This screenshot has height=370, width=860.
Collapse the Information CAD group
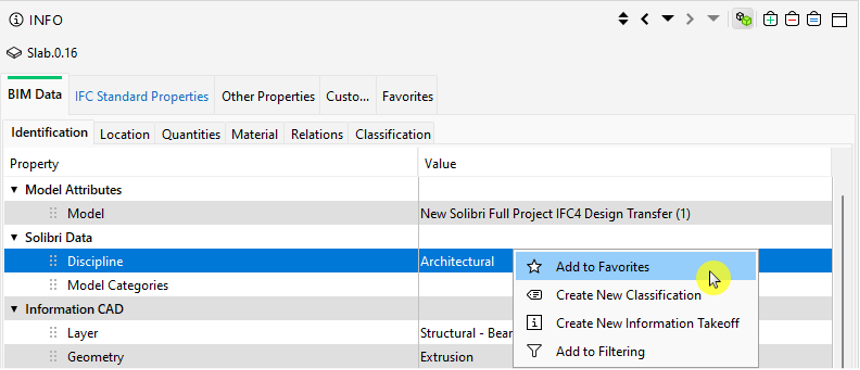click(x=14, y=310)
